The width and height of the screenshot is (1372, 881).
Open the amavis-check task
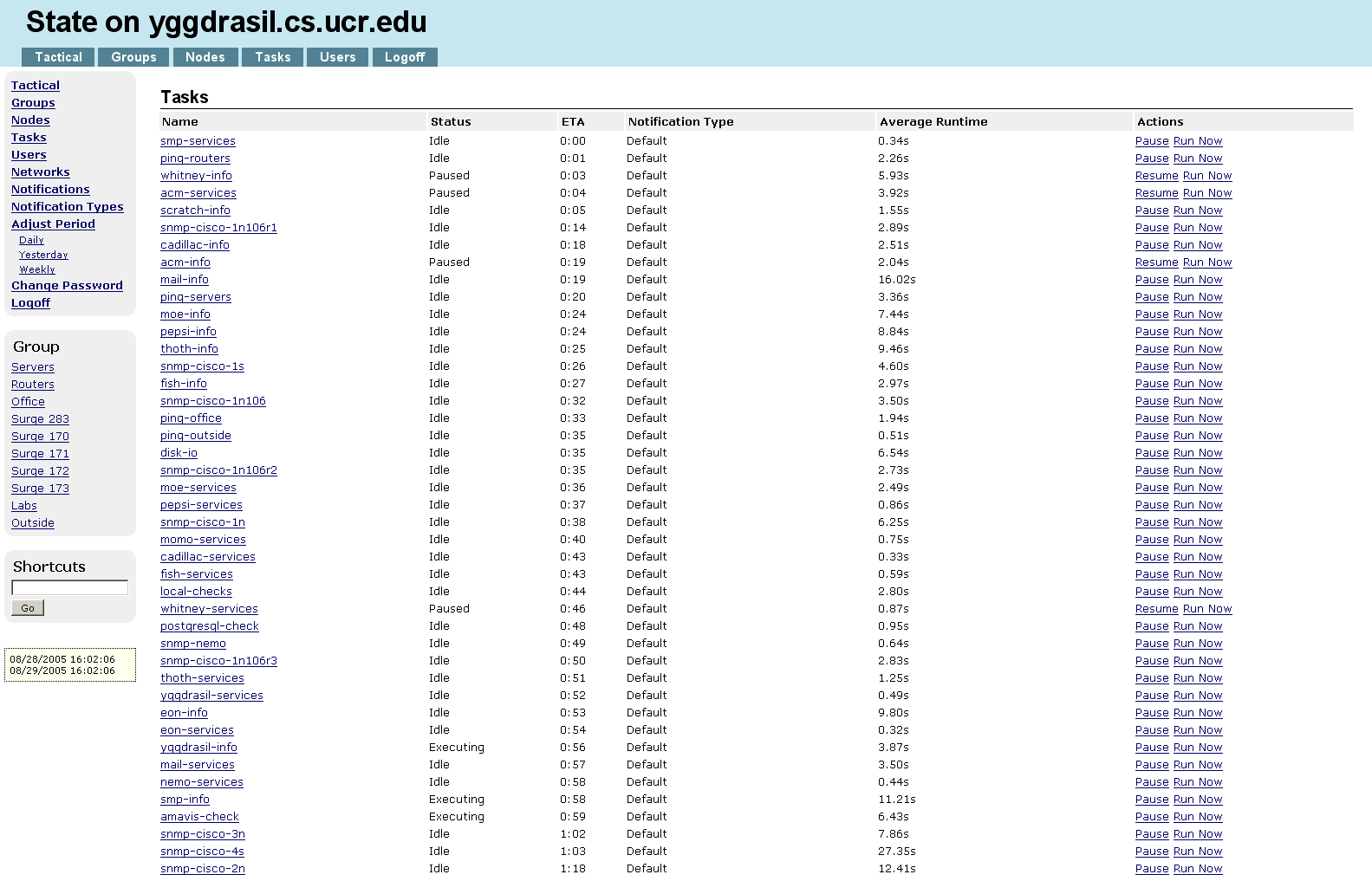(199, 817)
